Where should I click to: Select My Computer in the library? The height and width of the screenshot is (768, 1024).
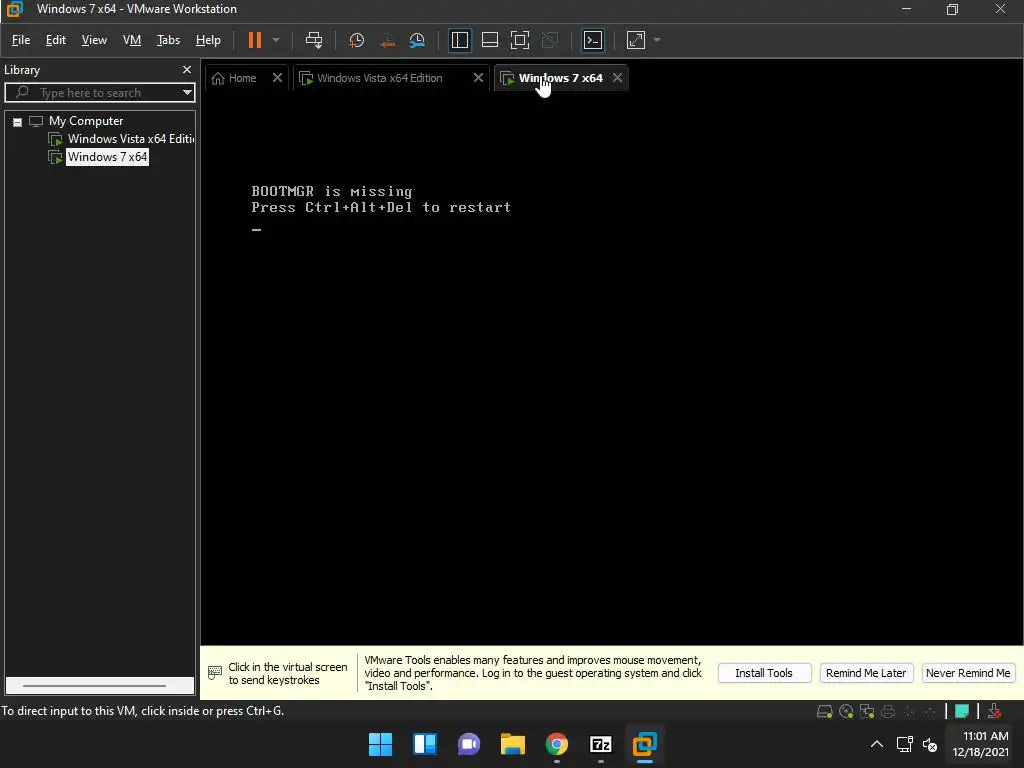point(86,121)
